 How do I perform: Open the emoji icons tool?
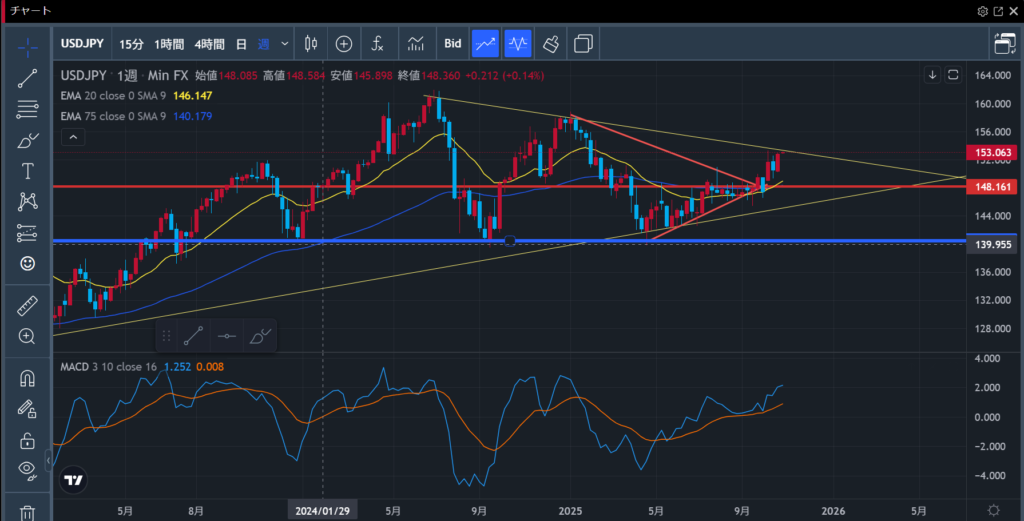point(28,263)
